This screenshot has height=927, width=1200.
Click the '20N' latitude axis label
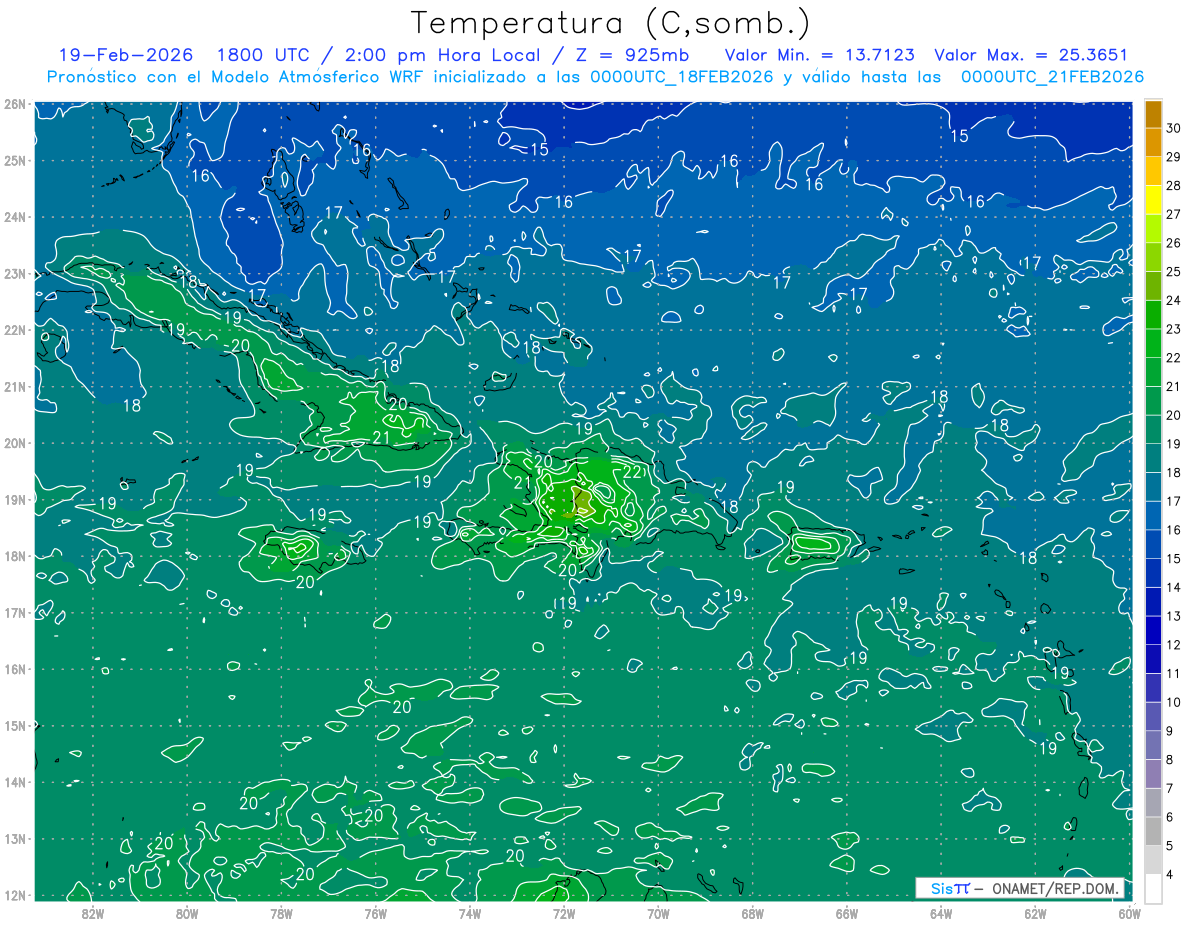tap(14, 443)
